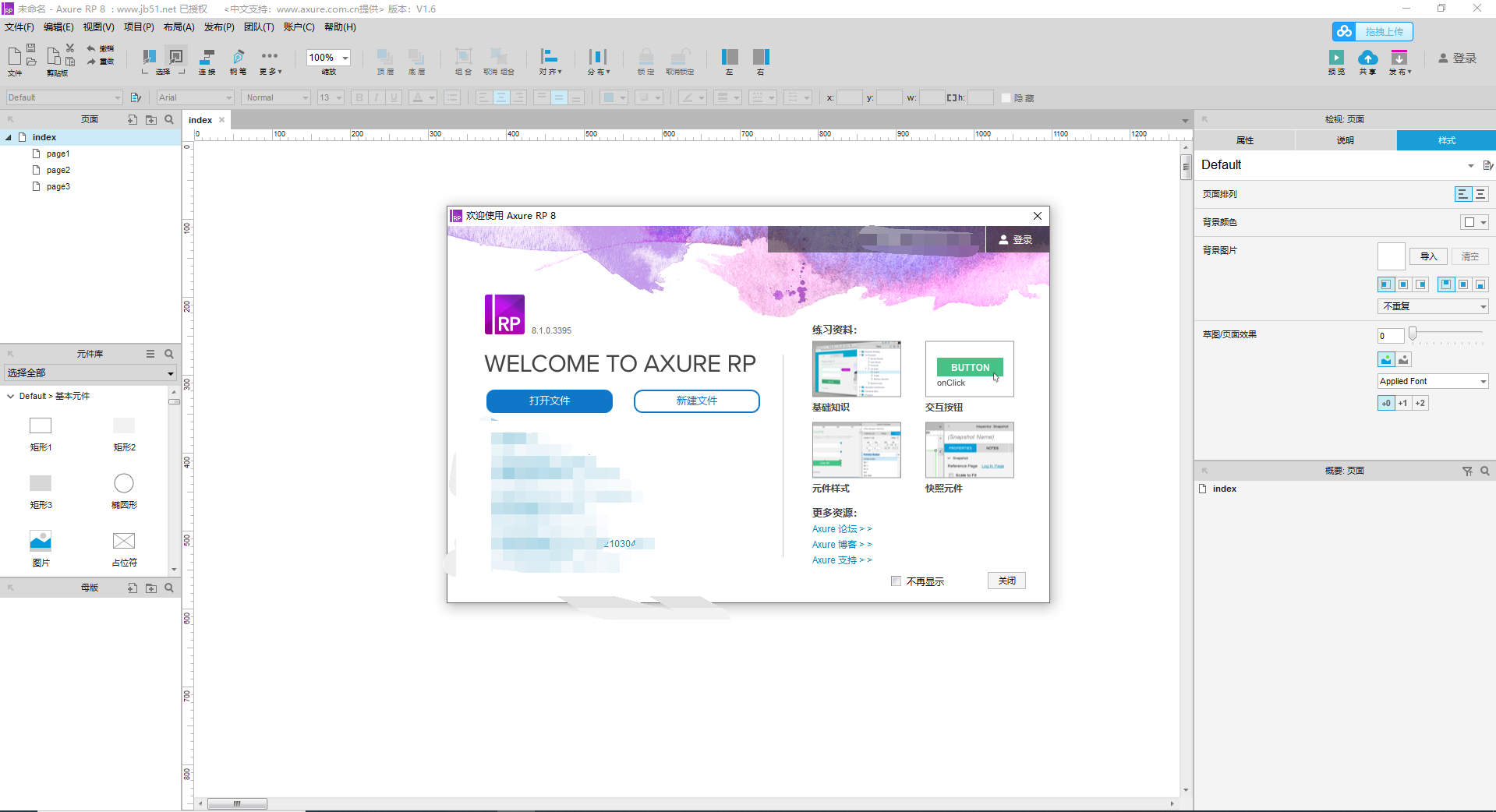1496x812 pixels.
Task: Open the 发布(P) menu
Action: 219,27
